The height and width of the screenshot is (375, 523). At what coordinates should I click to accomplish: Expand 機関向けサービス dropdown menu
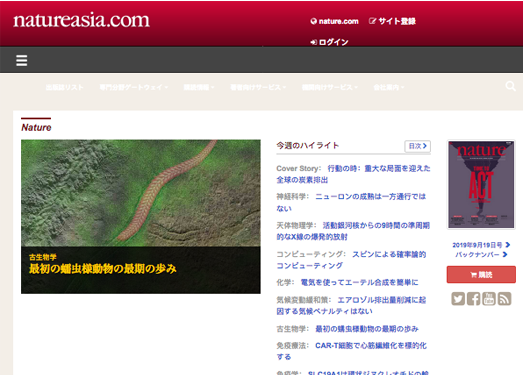coord(330,87)
